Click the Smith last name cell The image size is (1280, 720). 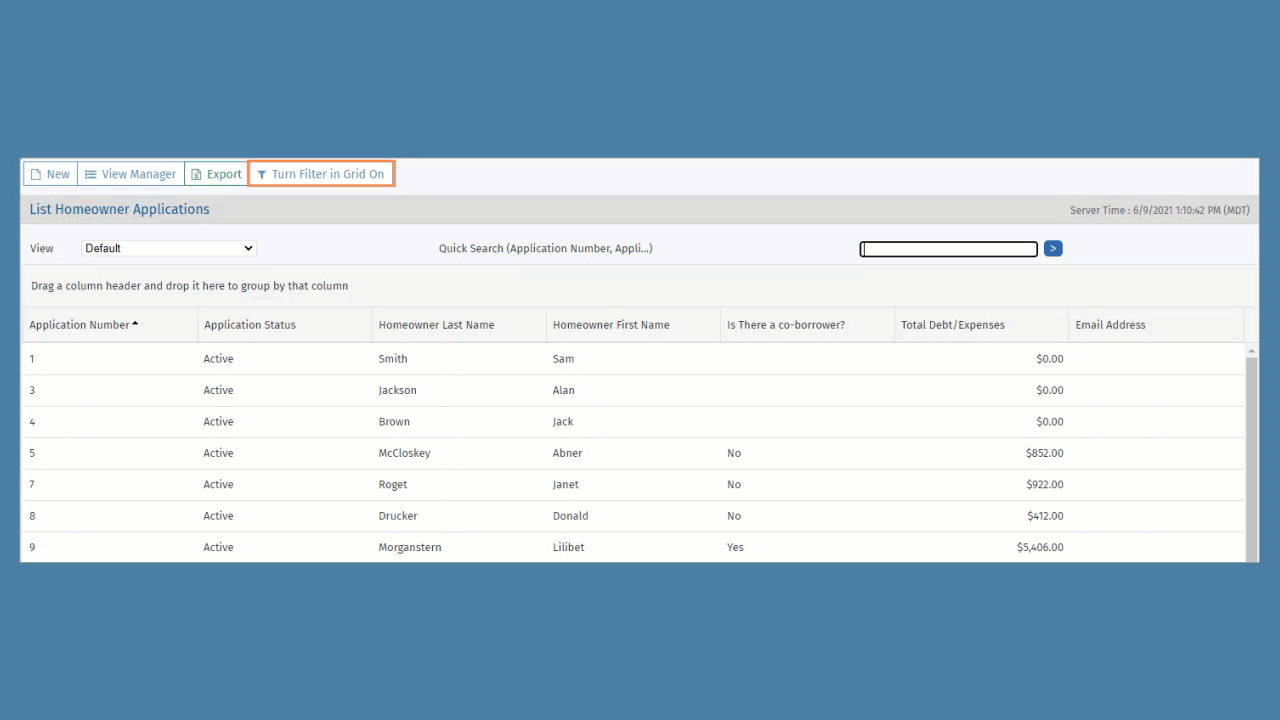pyautogui.click(x=393, y=359)
